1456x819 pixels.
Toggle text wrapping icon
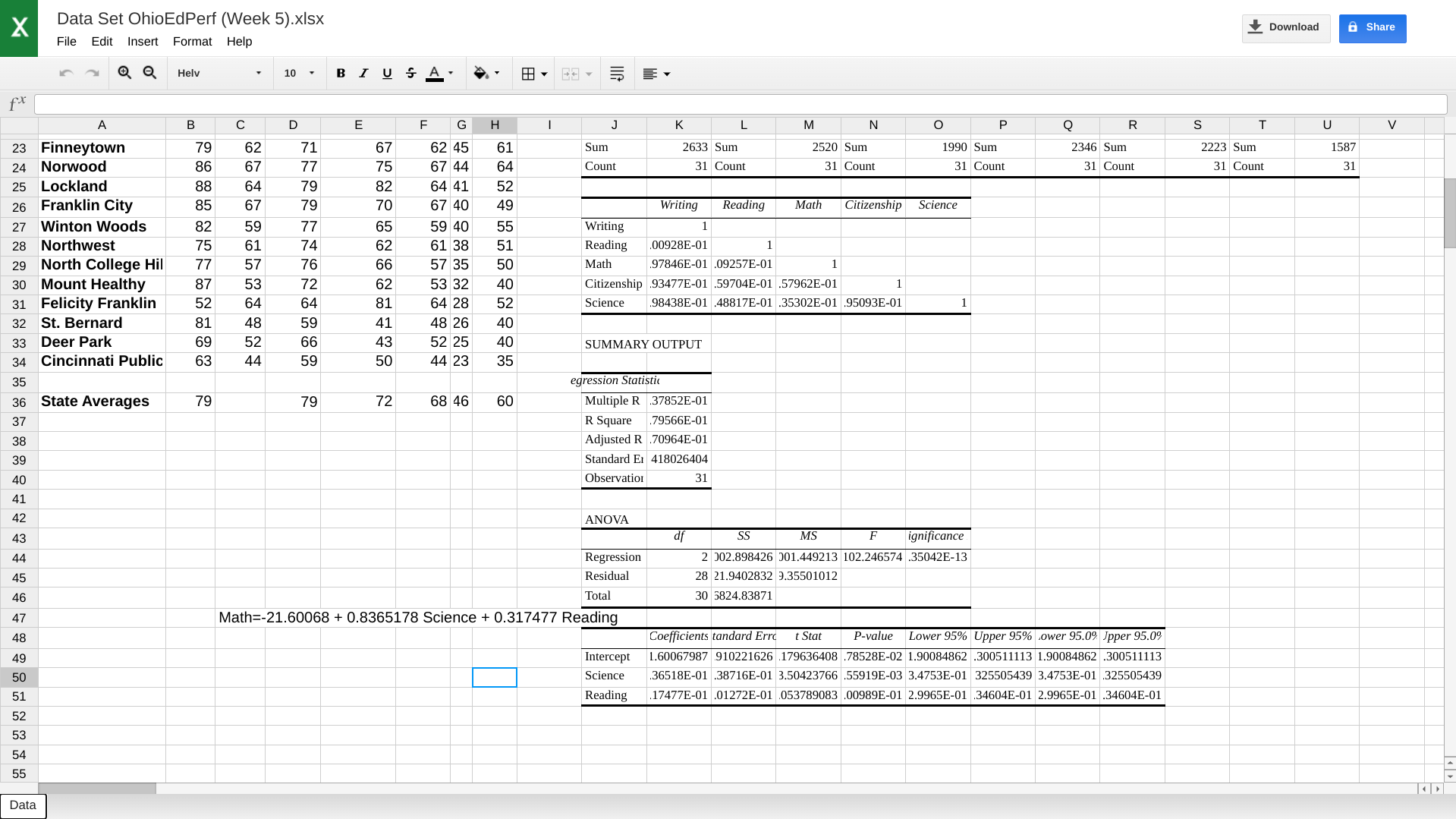coord(617,74)
